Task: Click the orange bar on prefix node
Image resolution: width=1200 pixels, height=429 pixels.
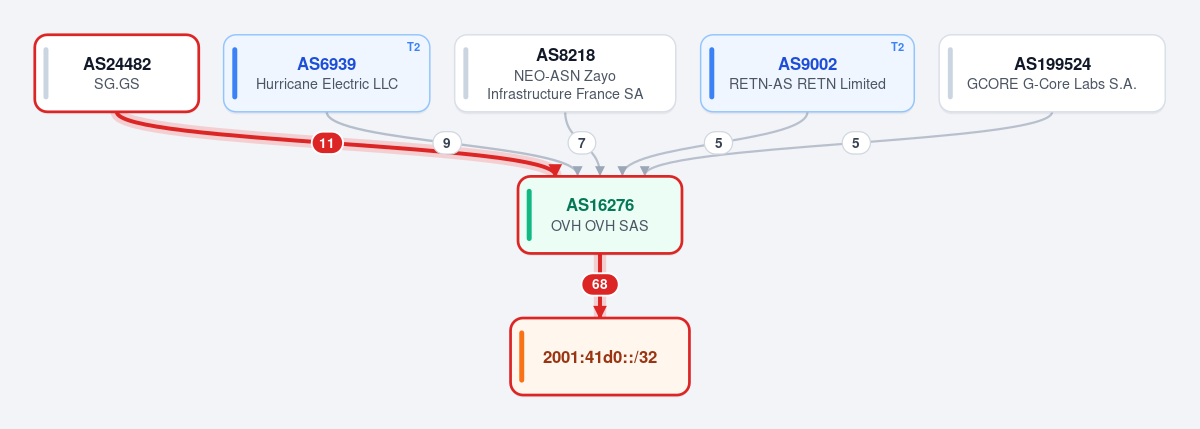Action: (521, 357)
